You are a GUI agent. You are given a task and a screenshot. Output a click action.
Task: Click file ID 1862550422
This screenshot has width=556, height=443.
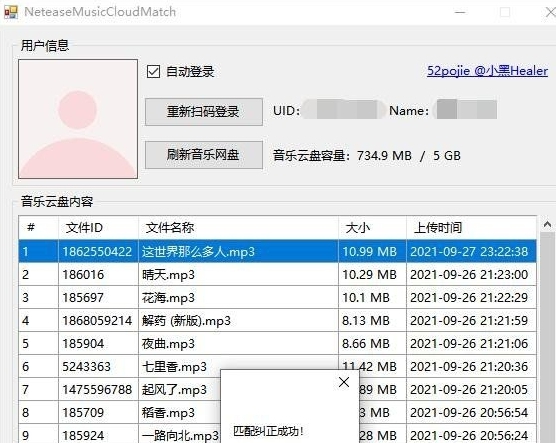tap(97, 252)
